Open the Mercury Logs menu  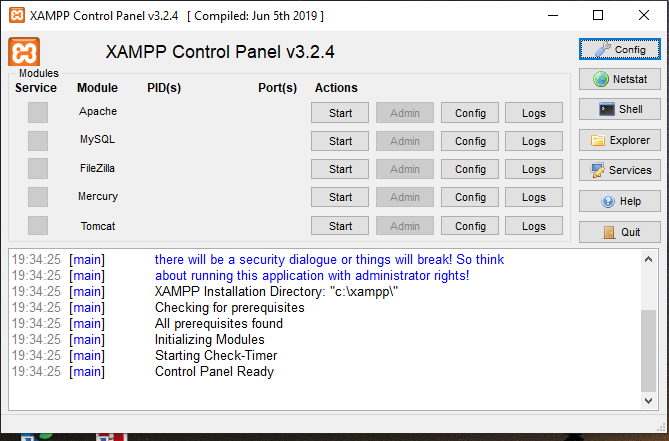pos(534,197)
